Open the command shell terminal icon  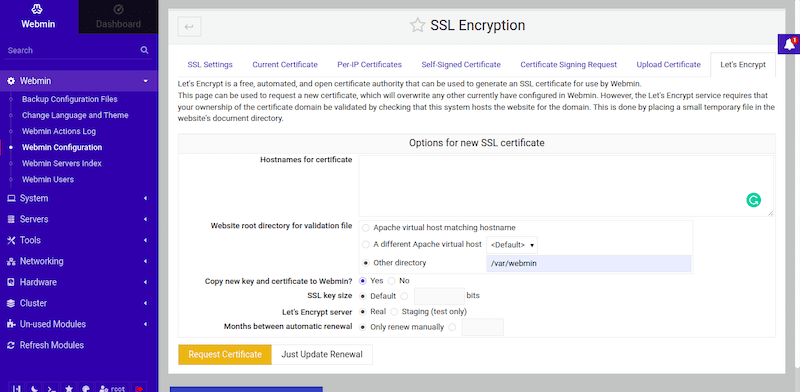[51, 388]
